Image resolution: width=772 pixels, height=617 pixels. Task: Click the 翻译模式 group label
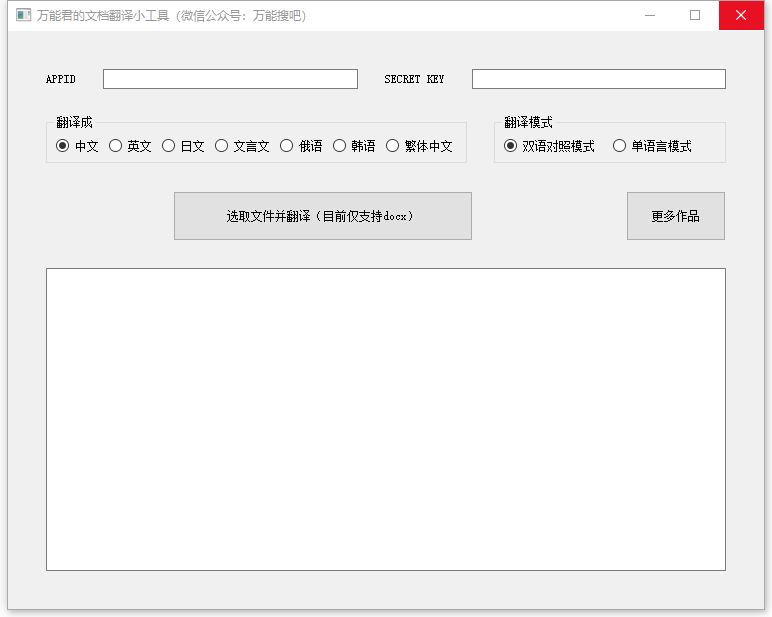[528, 122]
